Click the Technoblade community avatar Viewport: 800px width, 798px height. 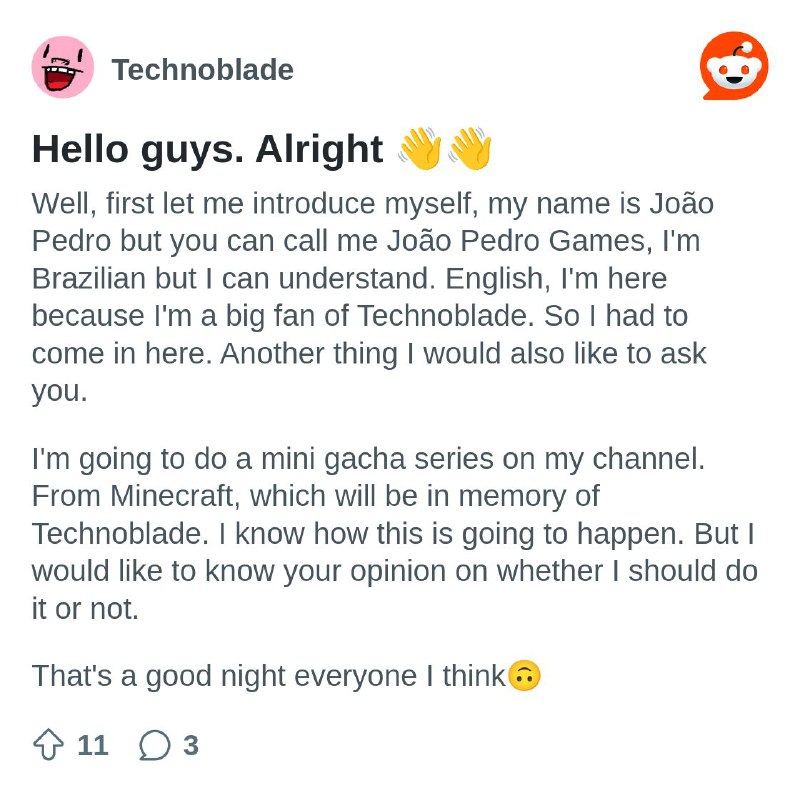click(x=63, y=67)
